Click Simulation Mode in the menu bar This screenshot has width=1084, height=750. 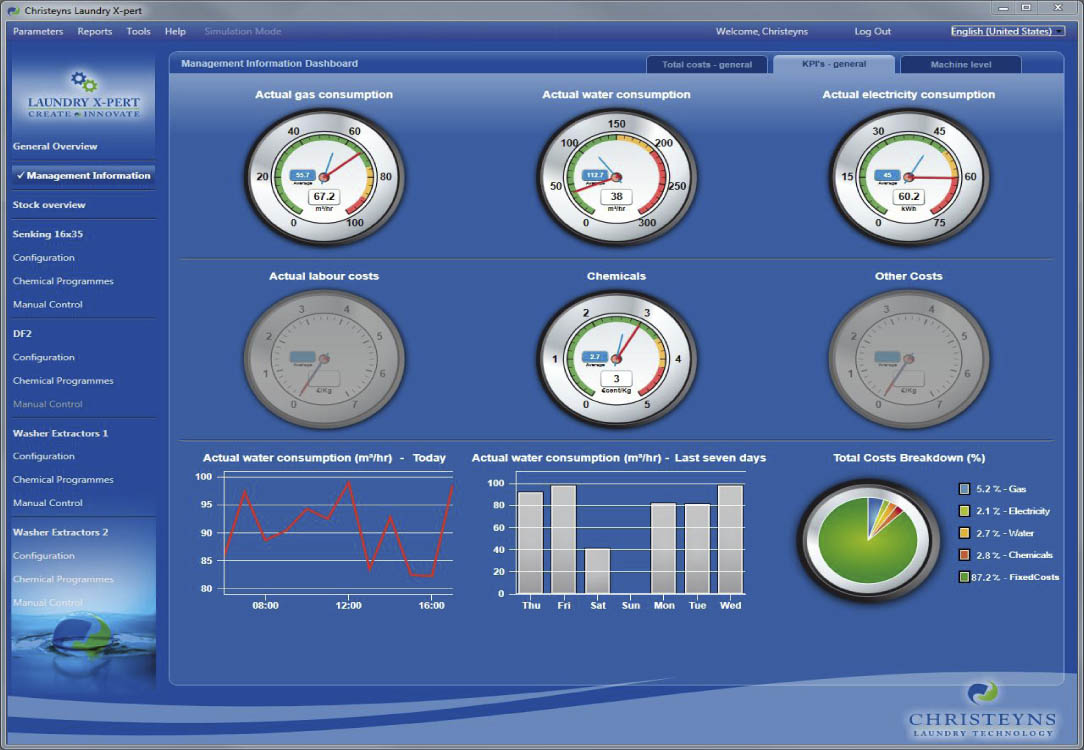[243, 31]
